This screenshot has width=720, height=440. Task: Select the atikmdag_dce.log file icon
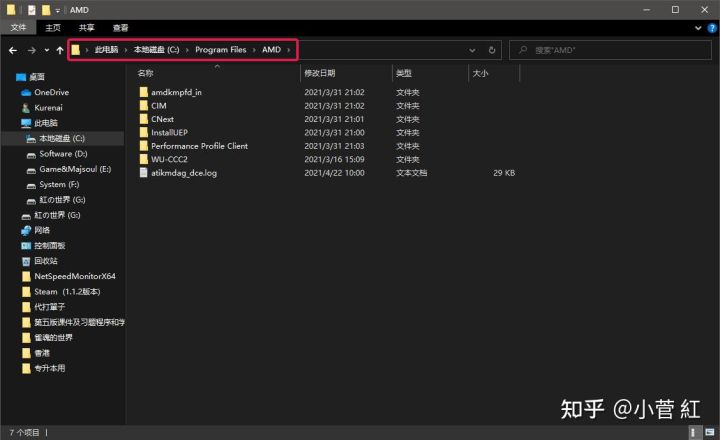point(144,173)
